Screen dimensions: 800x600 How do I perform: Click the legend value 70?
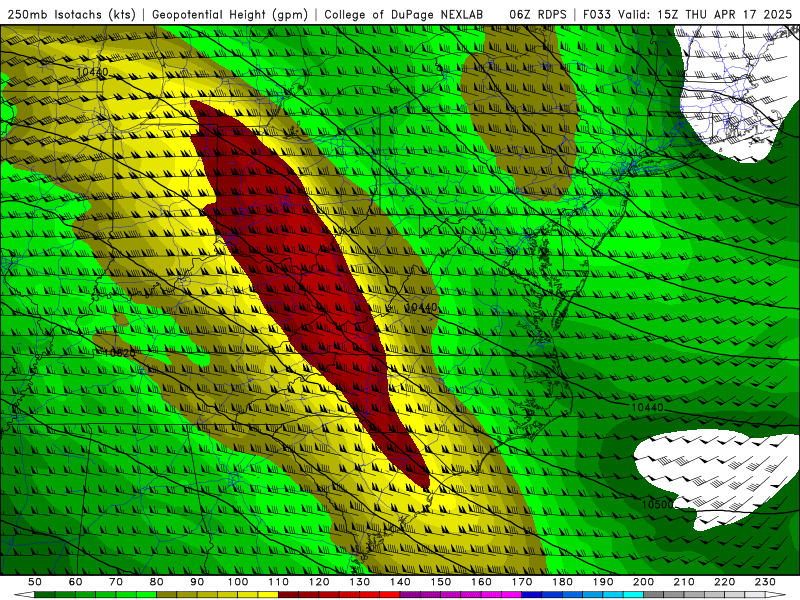[x=116, y=582]
